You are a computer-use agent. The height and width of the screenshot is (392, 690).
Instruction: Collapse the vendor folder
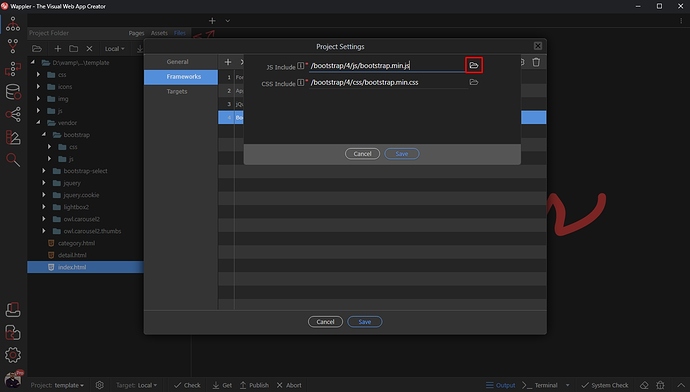coord(38,122)
